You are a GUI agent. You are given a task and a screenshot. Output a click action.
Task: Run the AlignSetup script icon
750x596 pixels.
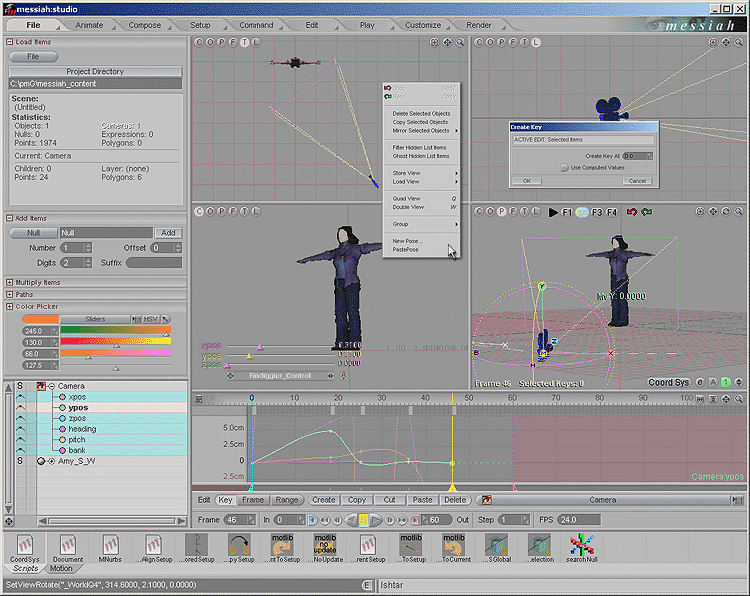click(x=153, y=548)
